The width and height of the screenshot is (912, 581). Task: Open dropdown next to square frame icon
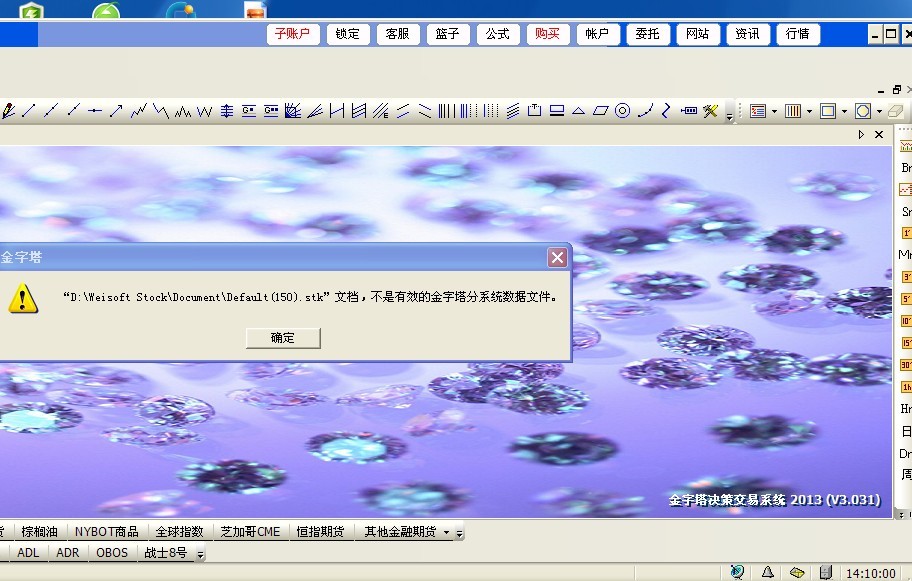pos(844,111)
